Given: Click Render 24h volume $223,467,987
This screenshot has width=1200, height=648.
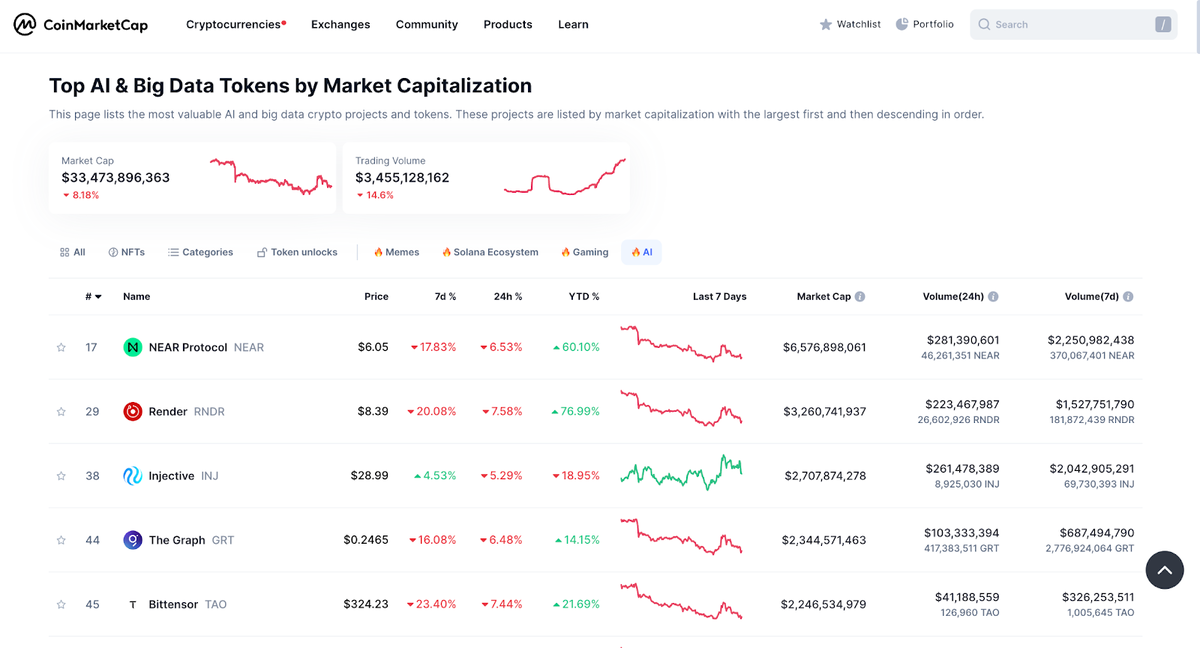Looking at the screenshot, I should [962, 404].
